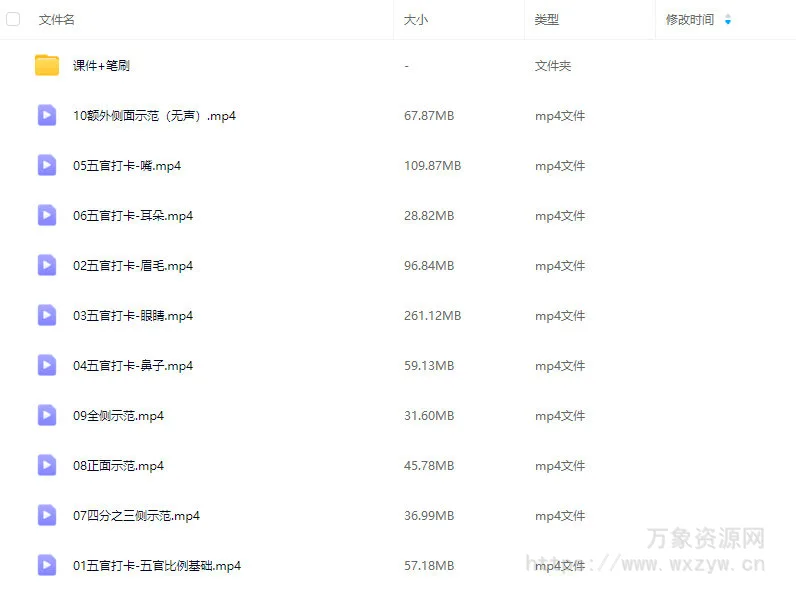The height and width of the screenshot is (598, 796).
Task: Toggle the 修改时间 sort arrow
Action: pyautogui.click(x=727, y=20)
